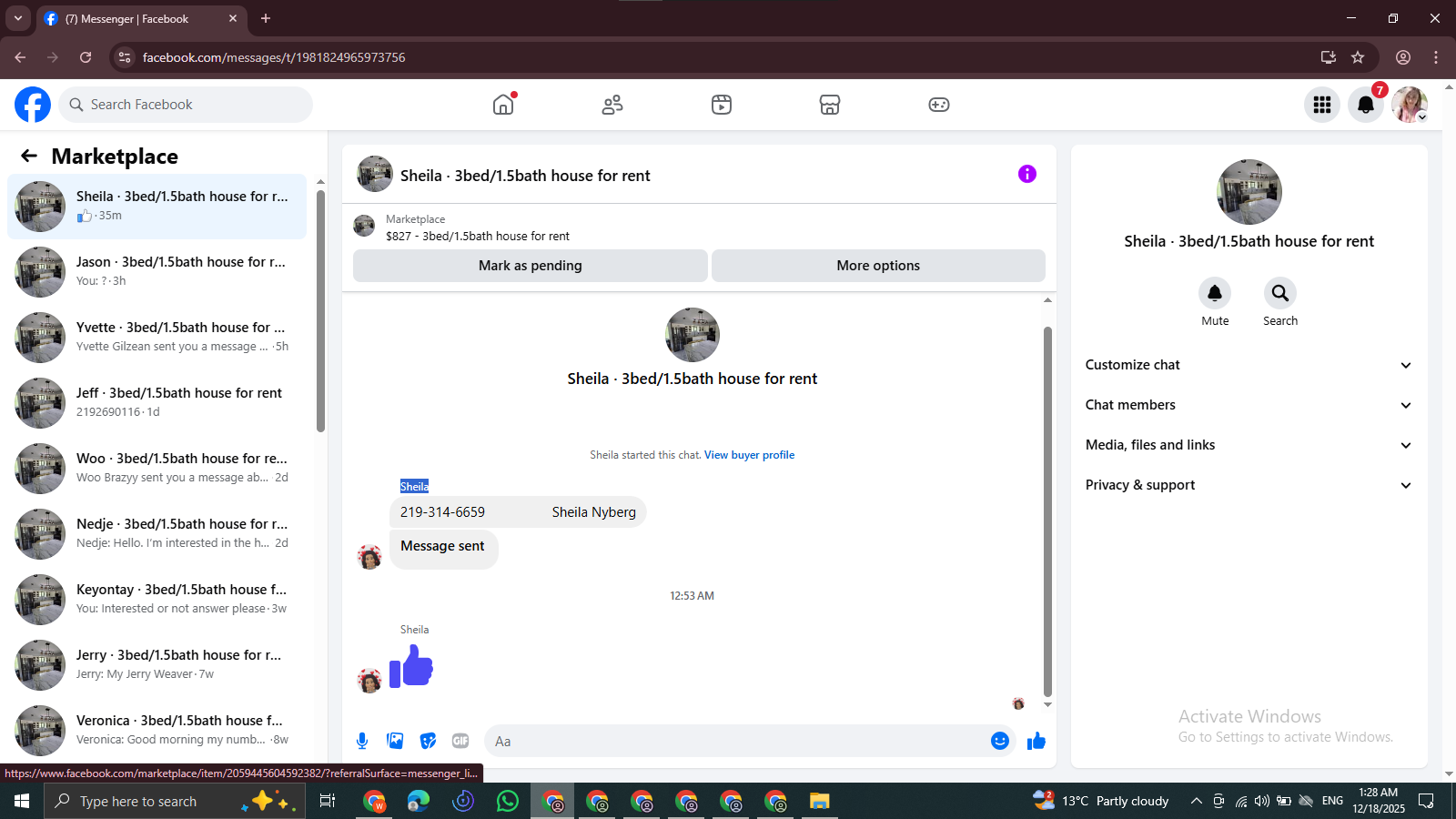1456x819 pixels.
Task: Open File Explorer in taskbar
Action: (820, 801)
